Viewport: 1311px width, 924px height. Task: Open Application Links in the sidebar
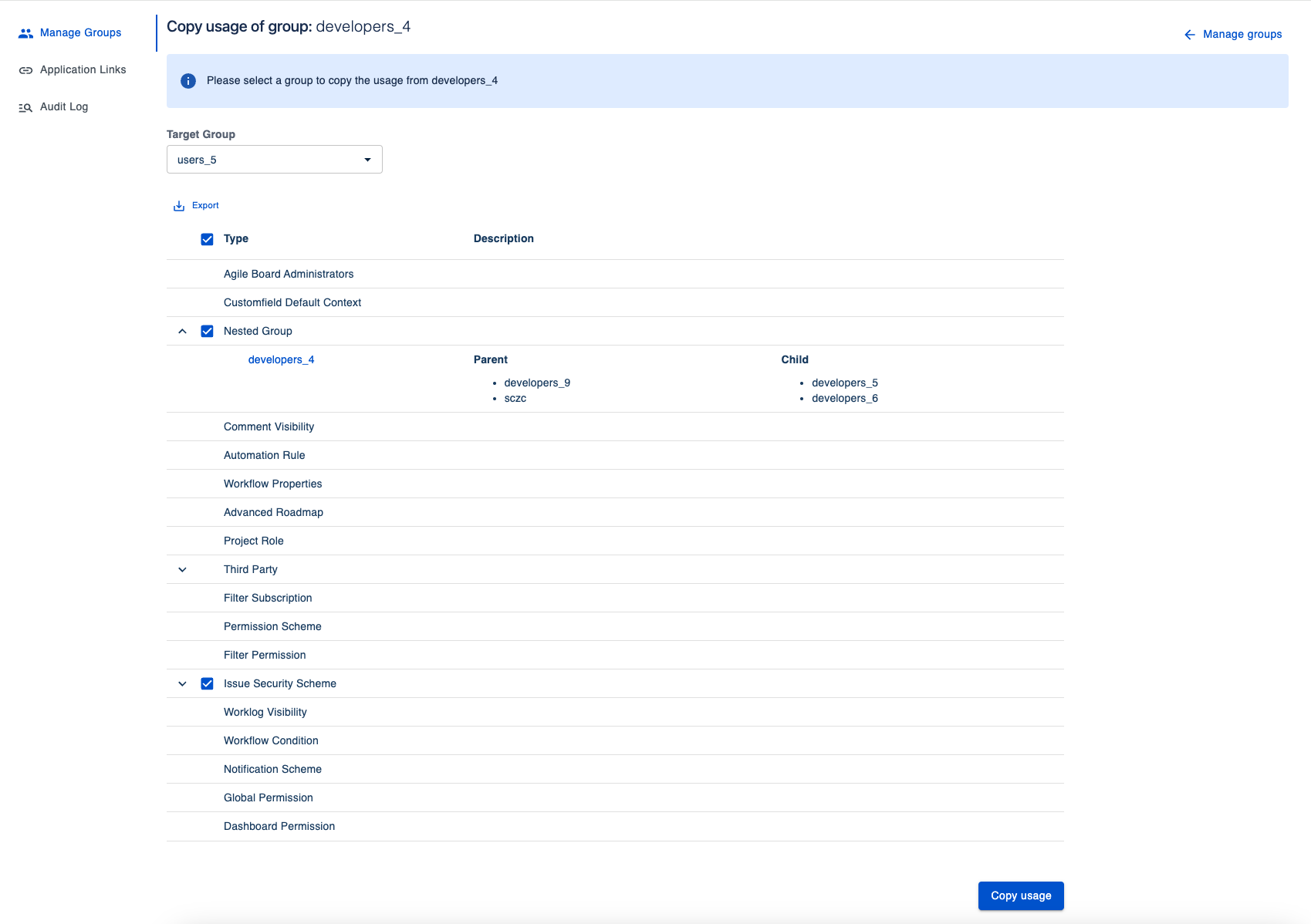(x=83, y=70)
